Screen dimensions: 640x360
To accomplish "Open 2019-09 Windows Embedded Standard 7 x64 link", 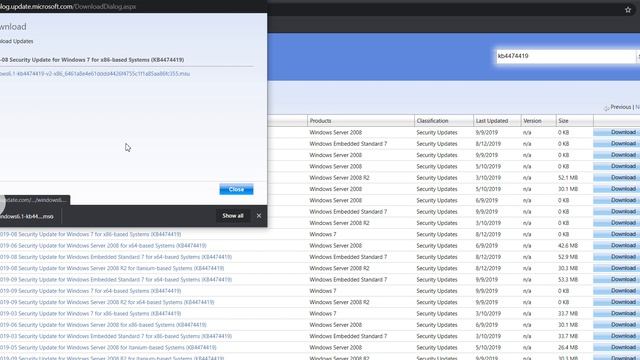I will pos(116,280).
